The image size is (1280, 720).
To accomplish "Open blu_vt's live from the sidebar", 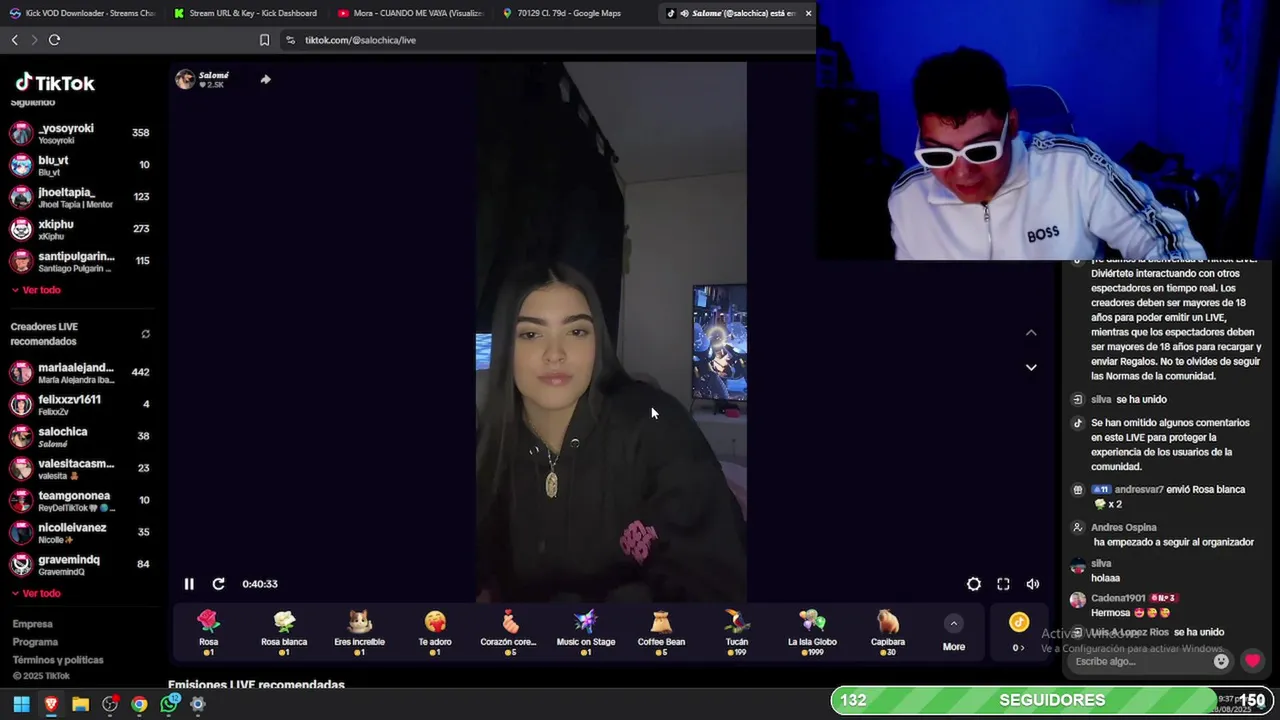I will pos(80,165).
